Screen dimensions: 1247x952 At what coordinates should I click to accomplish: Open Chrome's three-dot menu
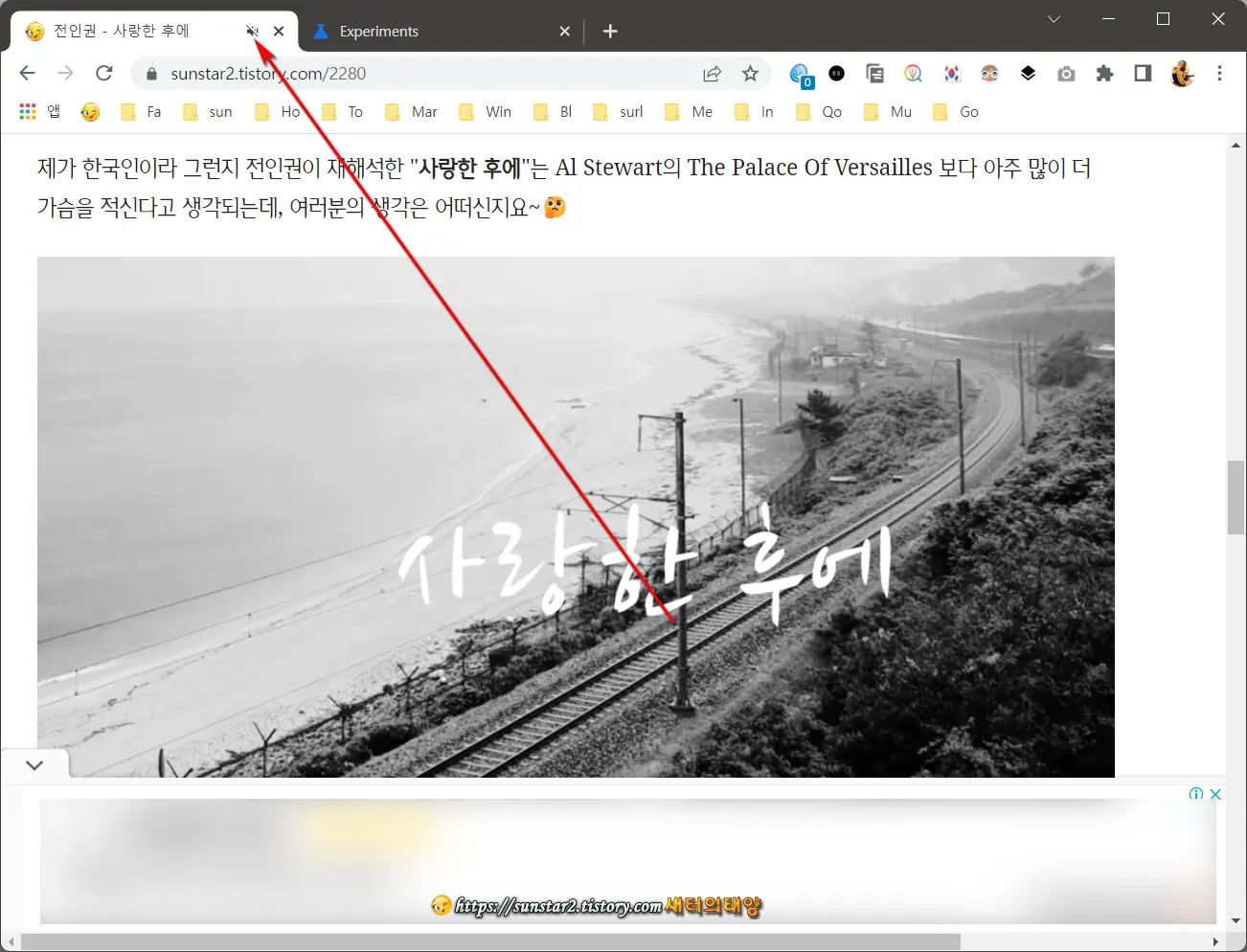tap(1219, 74)
